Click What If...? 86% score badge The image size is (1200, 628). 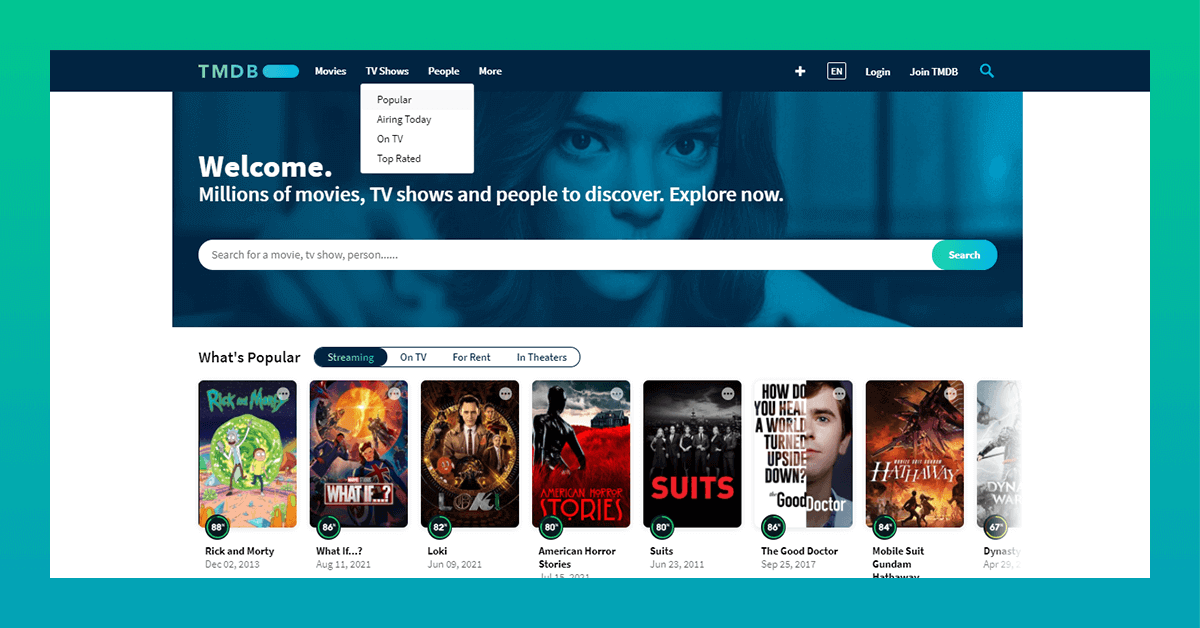329,527
